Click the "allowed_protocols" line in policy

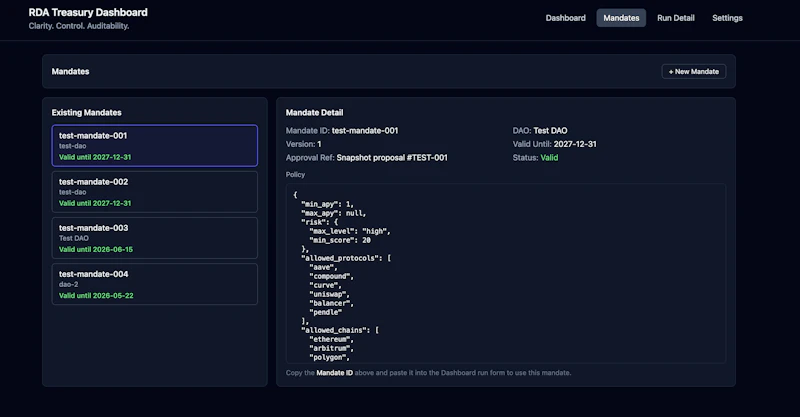pyautogui.click(x=346, y=258)
